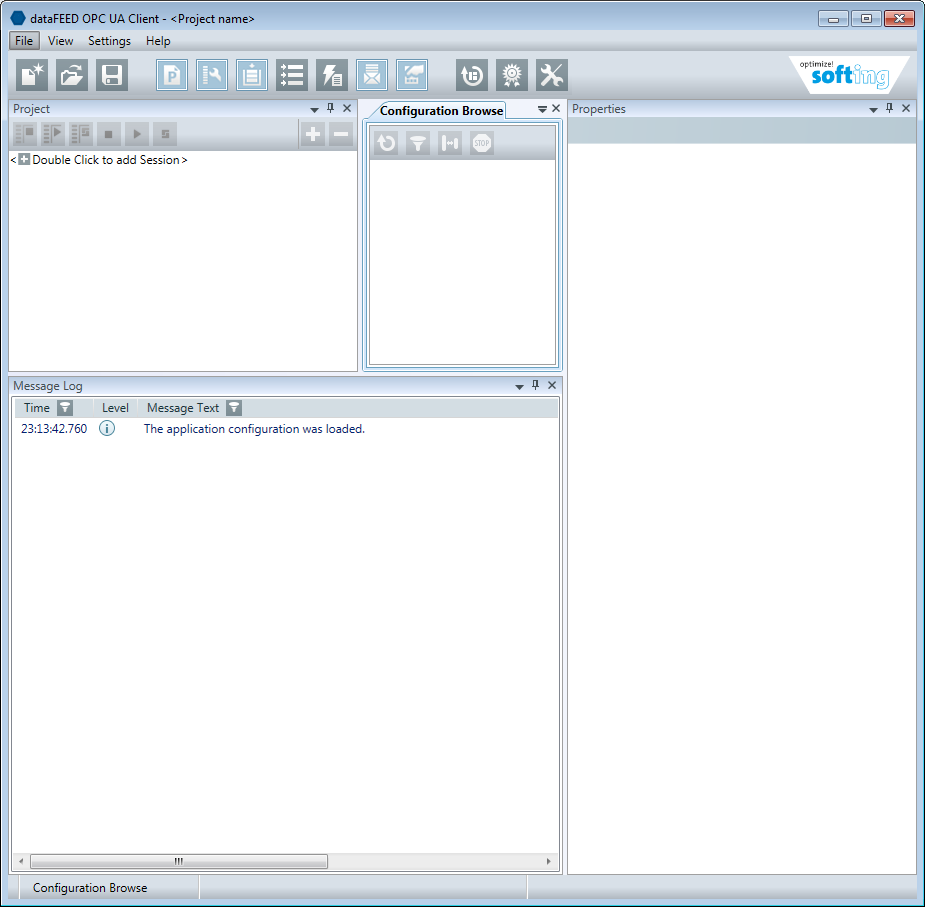Click Message Log scroll left arrow

point(21,862)
